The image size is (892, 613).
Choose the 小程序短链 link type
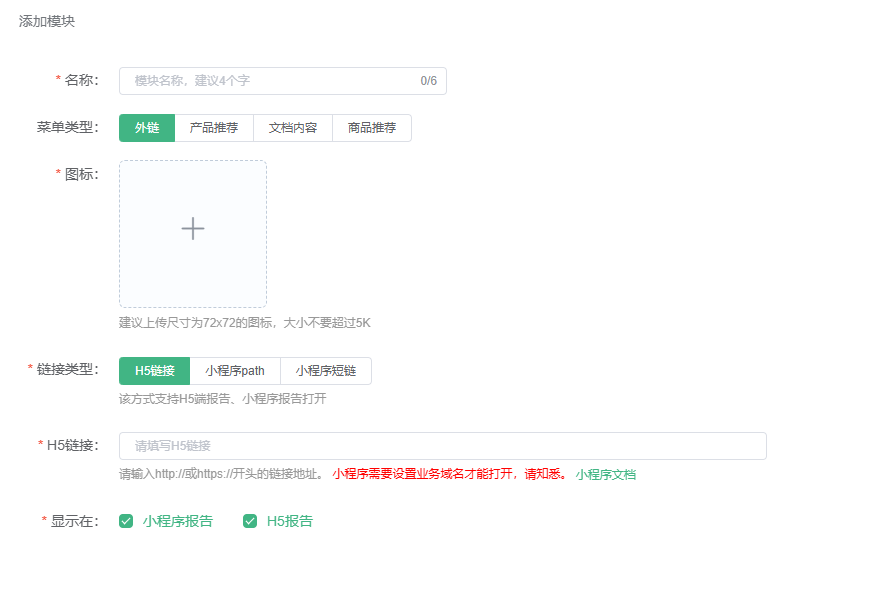tap(325, 371)
